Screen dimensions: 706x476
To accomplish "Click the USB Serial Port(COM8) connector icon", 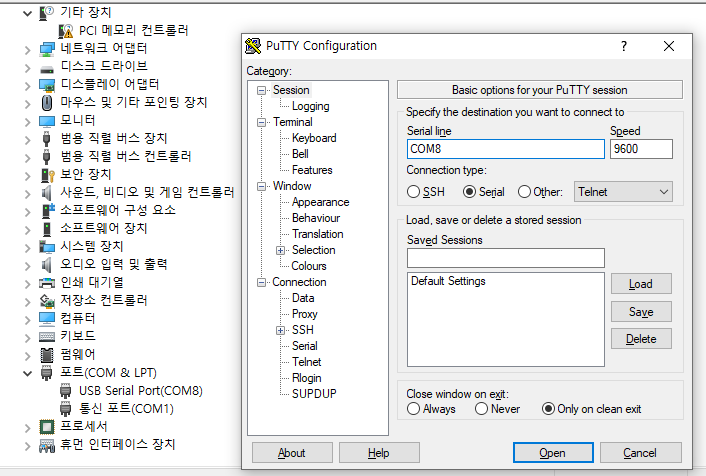I will pos(66,391).
